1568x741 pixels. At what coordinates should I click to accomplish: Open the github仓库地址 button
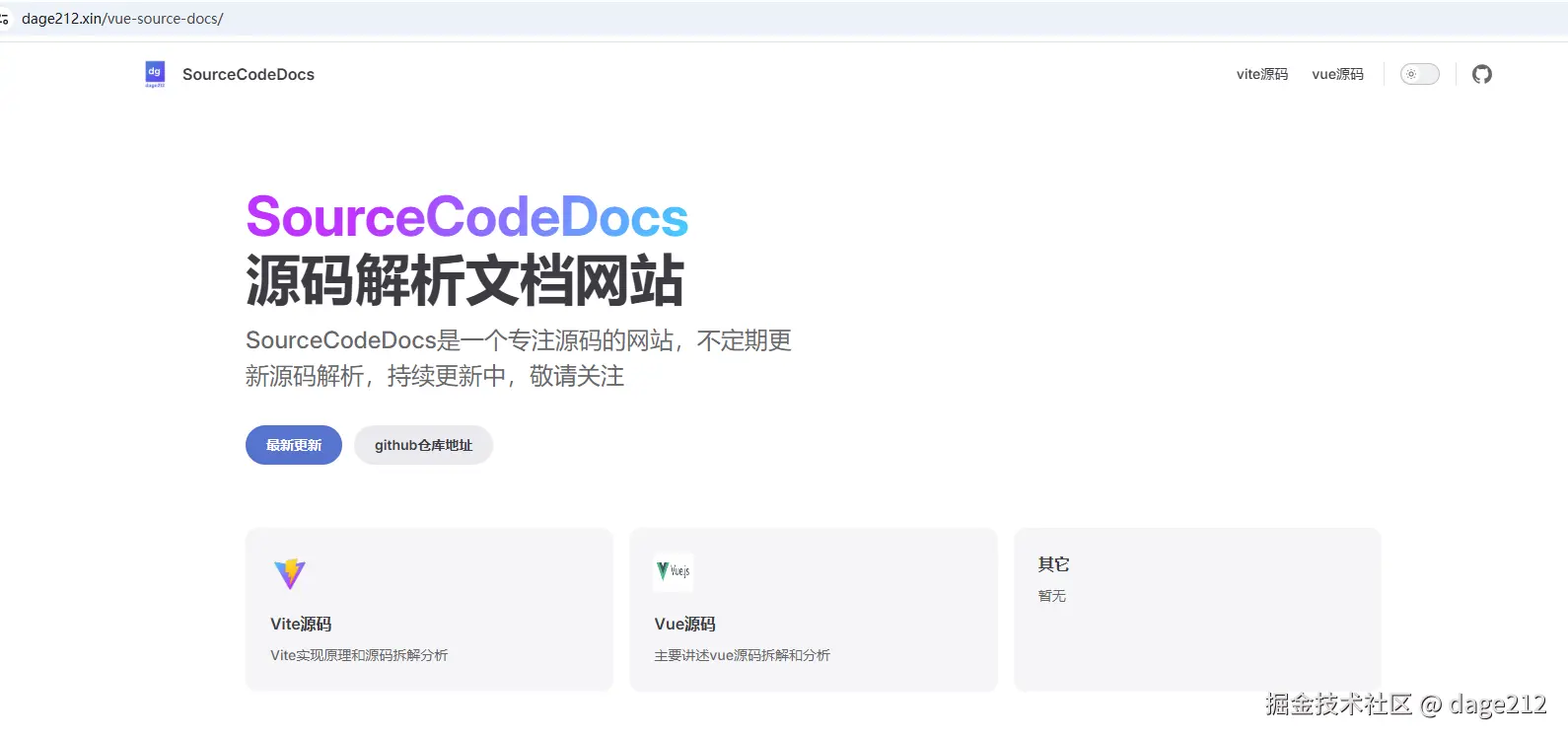click(423, 445)
